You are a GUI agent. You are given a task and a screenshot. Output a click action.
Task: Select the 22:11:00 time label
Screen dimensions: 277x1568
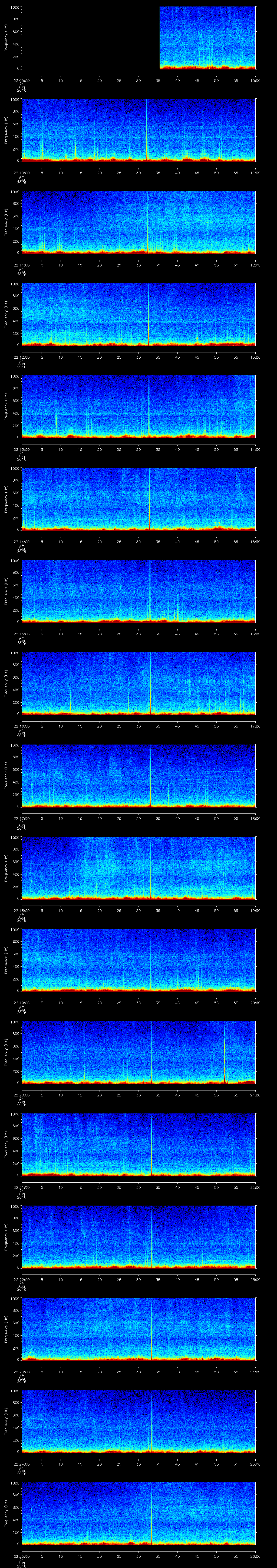(21, 265)
